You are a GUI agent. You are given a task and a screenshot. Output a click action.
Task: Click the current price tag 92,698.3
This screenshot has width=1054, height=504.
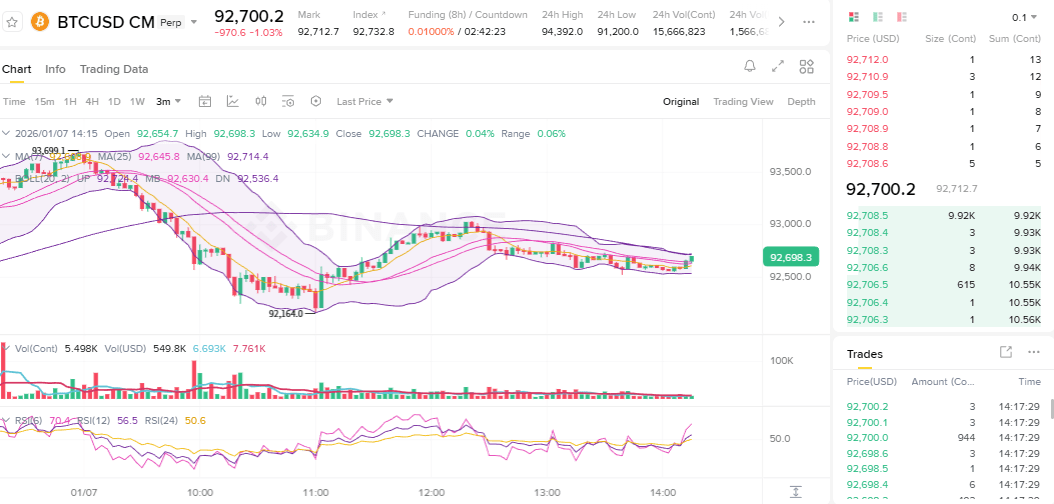(x=790, y=257)
